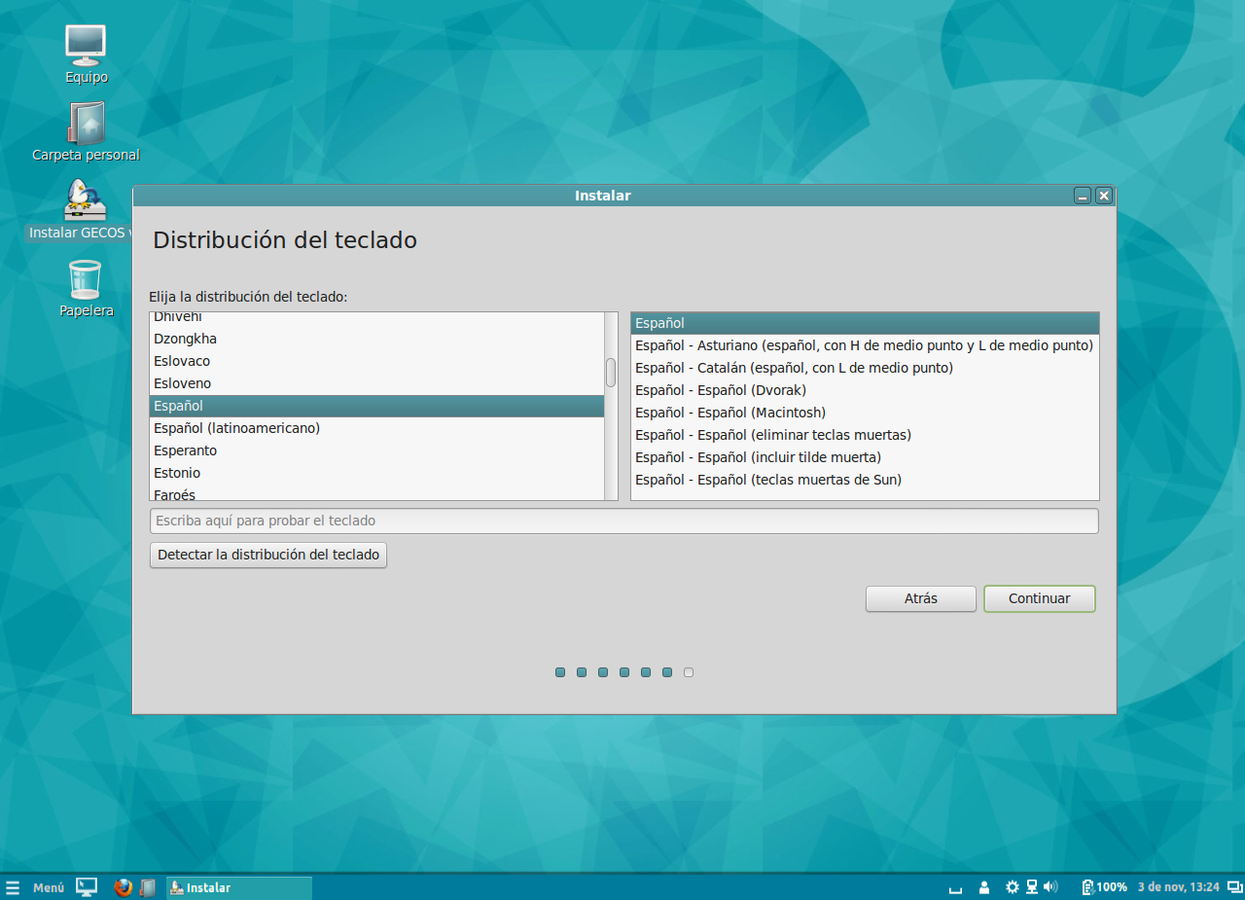Image resolution: width=1245 pixels, height=900 pixels.
Task: Click the battery 100% indicator
Action: coord(1104,887)
